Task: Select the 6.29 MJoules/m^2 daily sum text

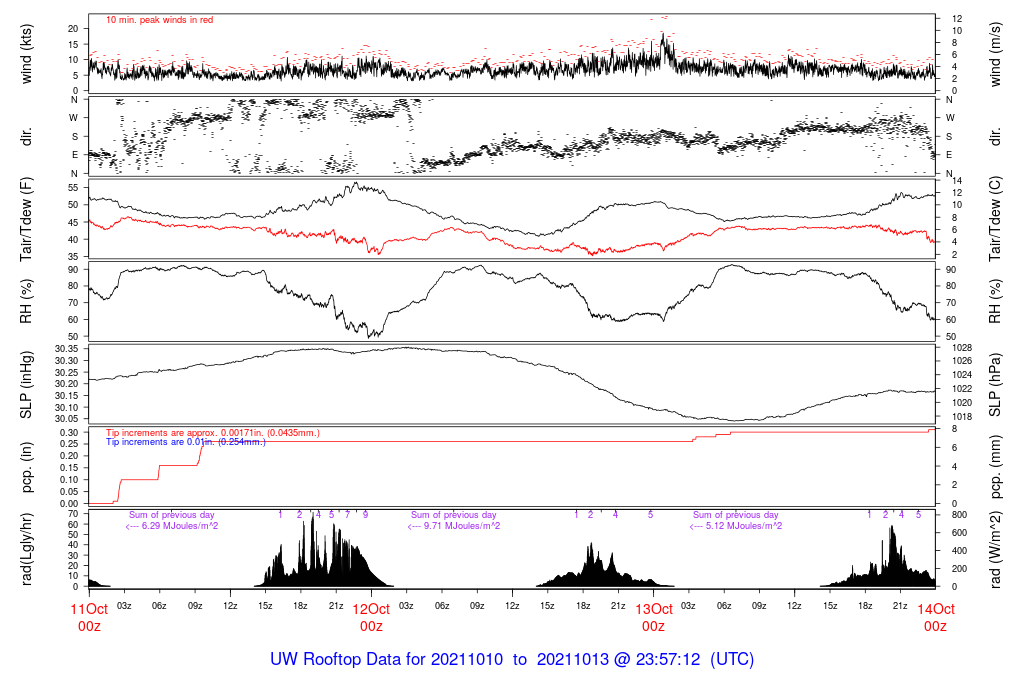Action: 172,525
